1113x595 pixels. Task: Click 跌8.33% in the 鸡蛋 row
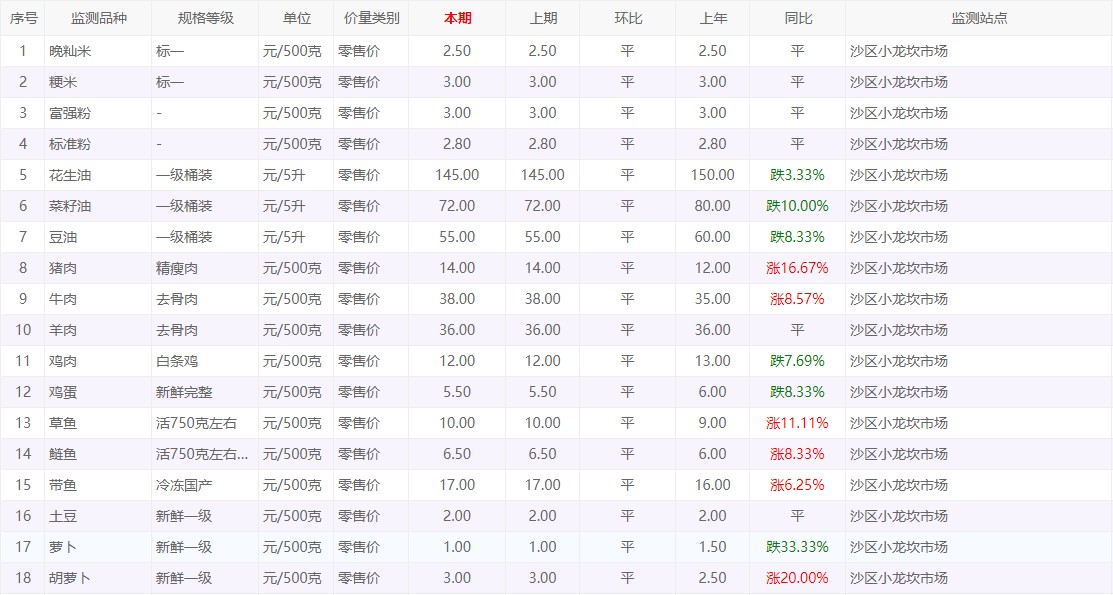point(798,392)
